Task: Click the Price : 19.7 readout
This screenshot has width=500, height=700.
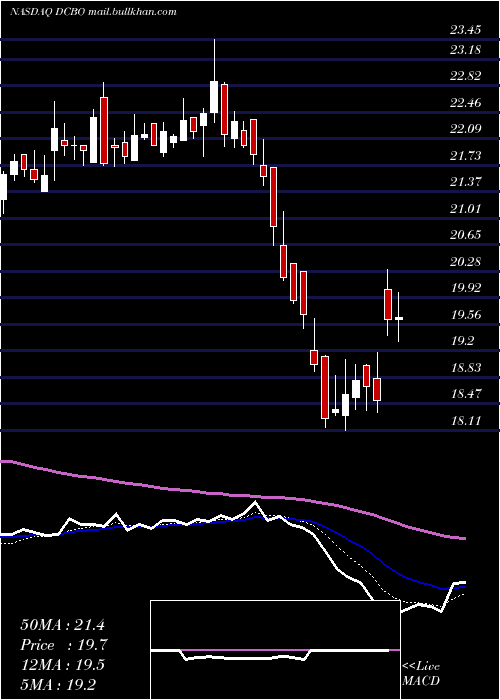Action: [x=62, y=645]
